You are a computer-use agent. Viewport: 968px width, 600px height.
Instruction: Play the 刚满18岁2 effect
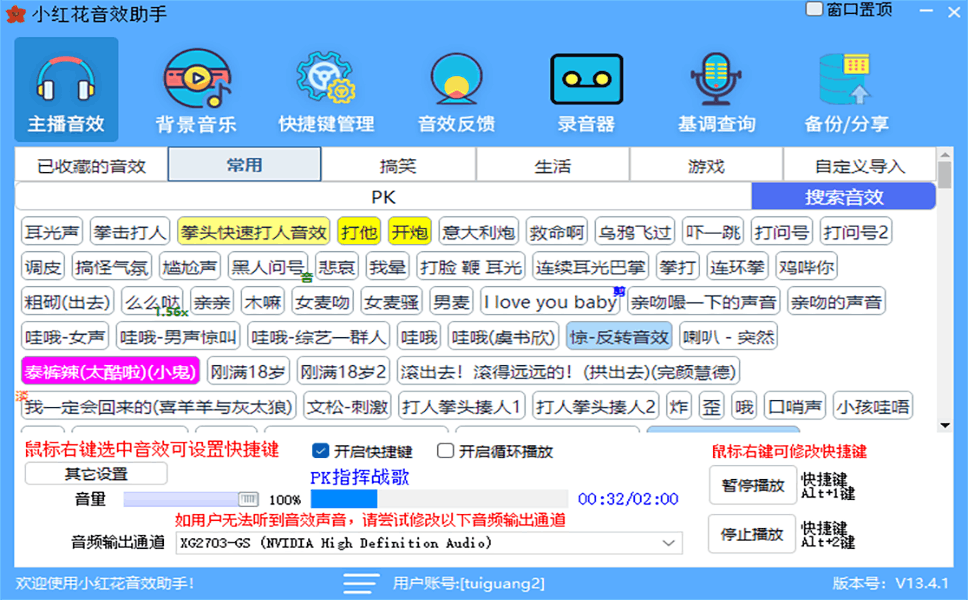(x=343, y=372)
